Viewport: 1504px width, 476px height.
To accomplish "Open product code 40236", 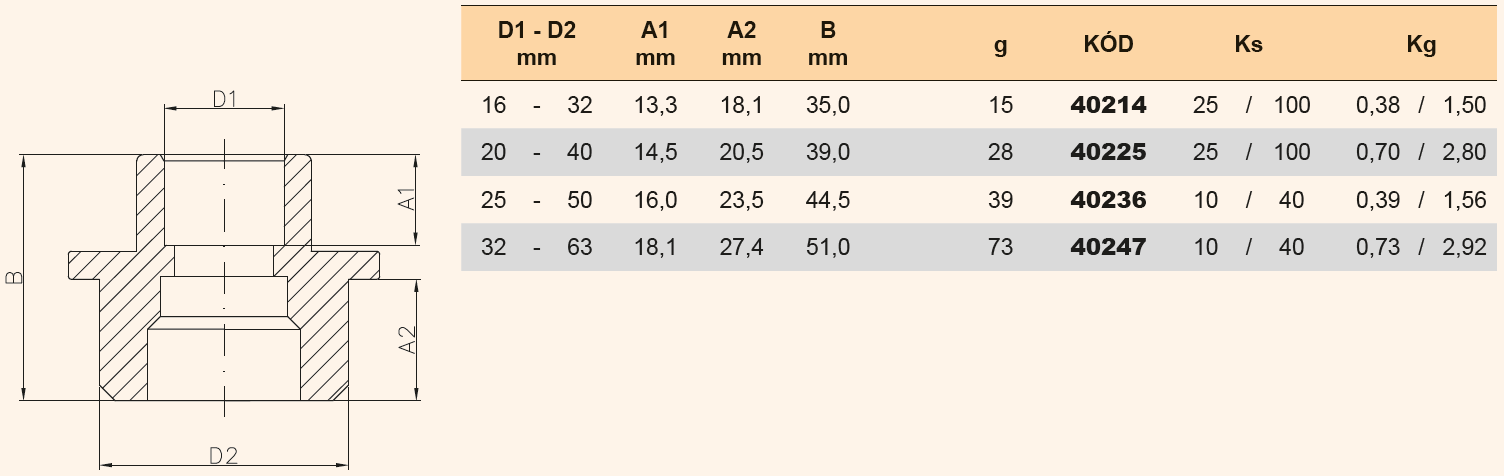I will tap(1108, 200).
